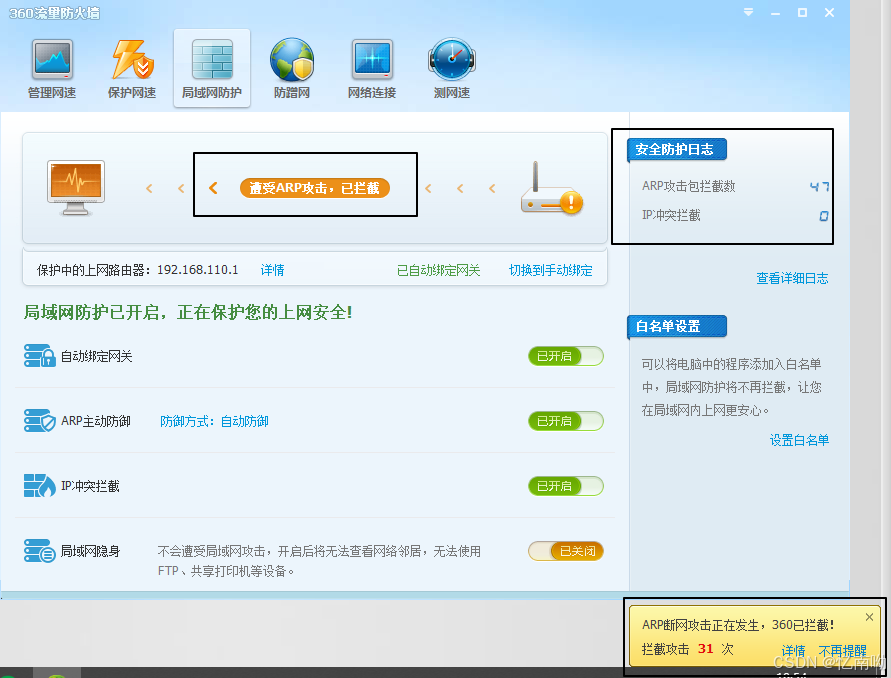Click the 安全防护日志 header

coord(676,149)
